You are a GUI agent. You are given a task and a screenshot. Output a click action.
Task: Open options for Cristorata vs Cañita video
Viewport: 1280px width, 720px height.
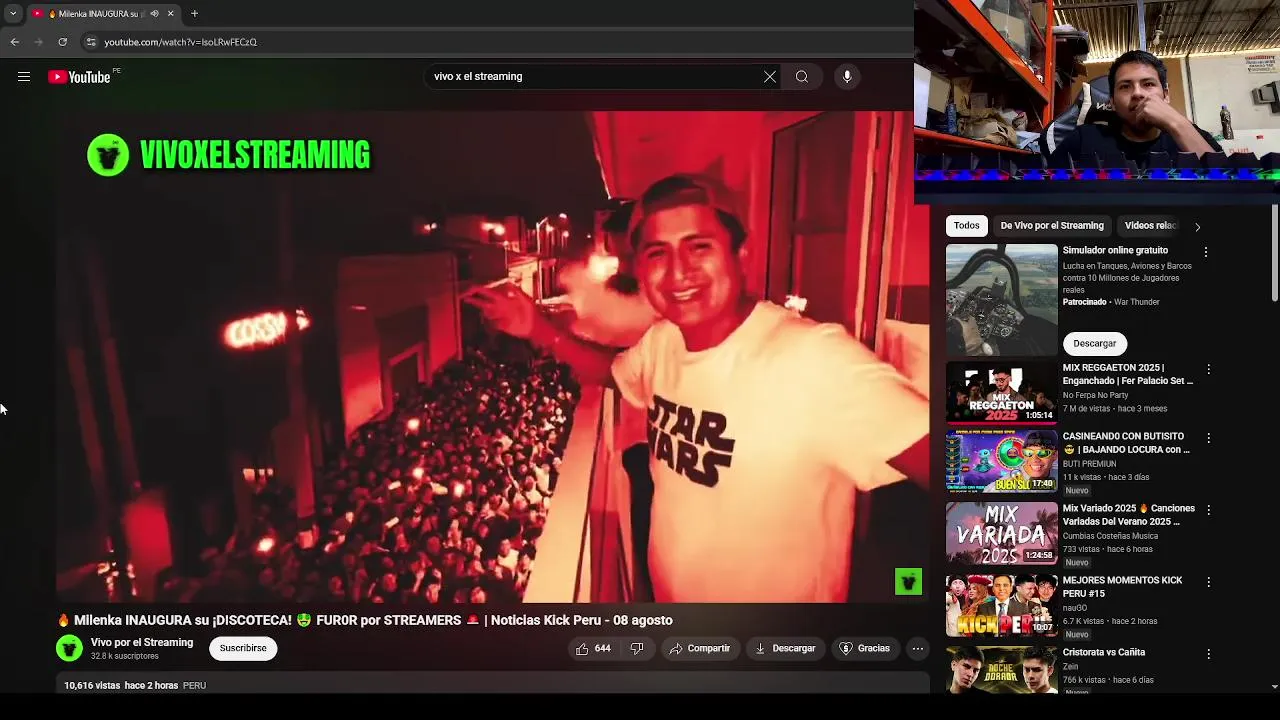[x=1208, y=654]
